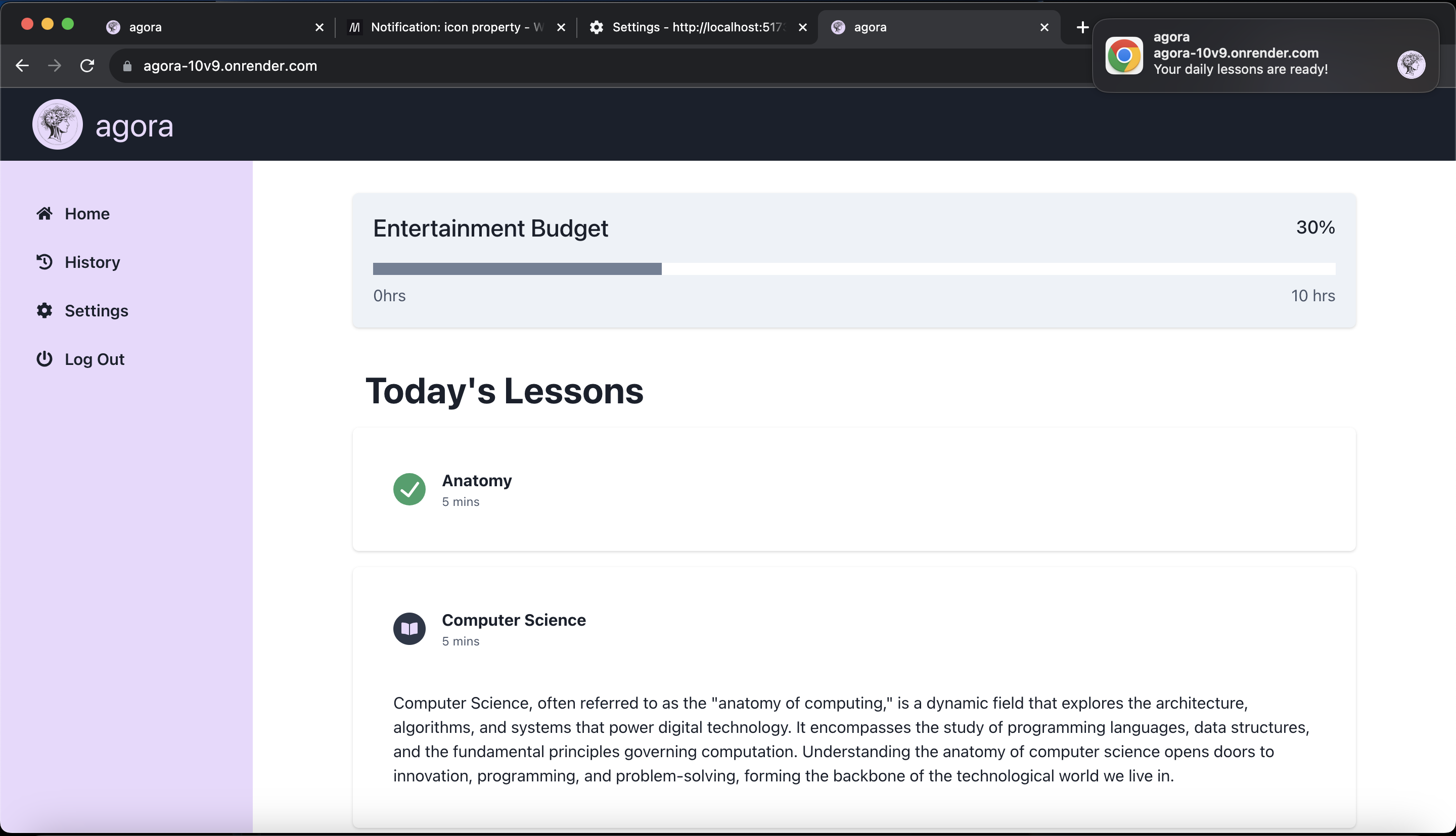The height and width of the screenshot is (836, 1456).
Task: Click the browser reload icon
Action: click(x=87, y=66)
